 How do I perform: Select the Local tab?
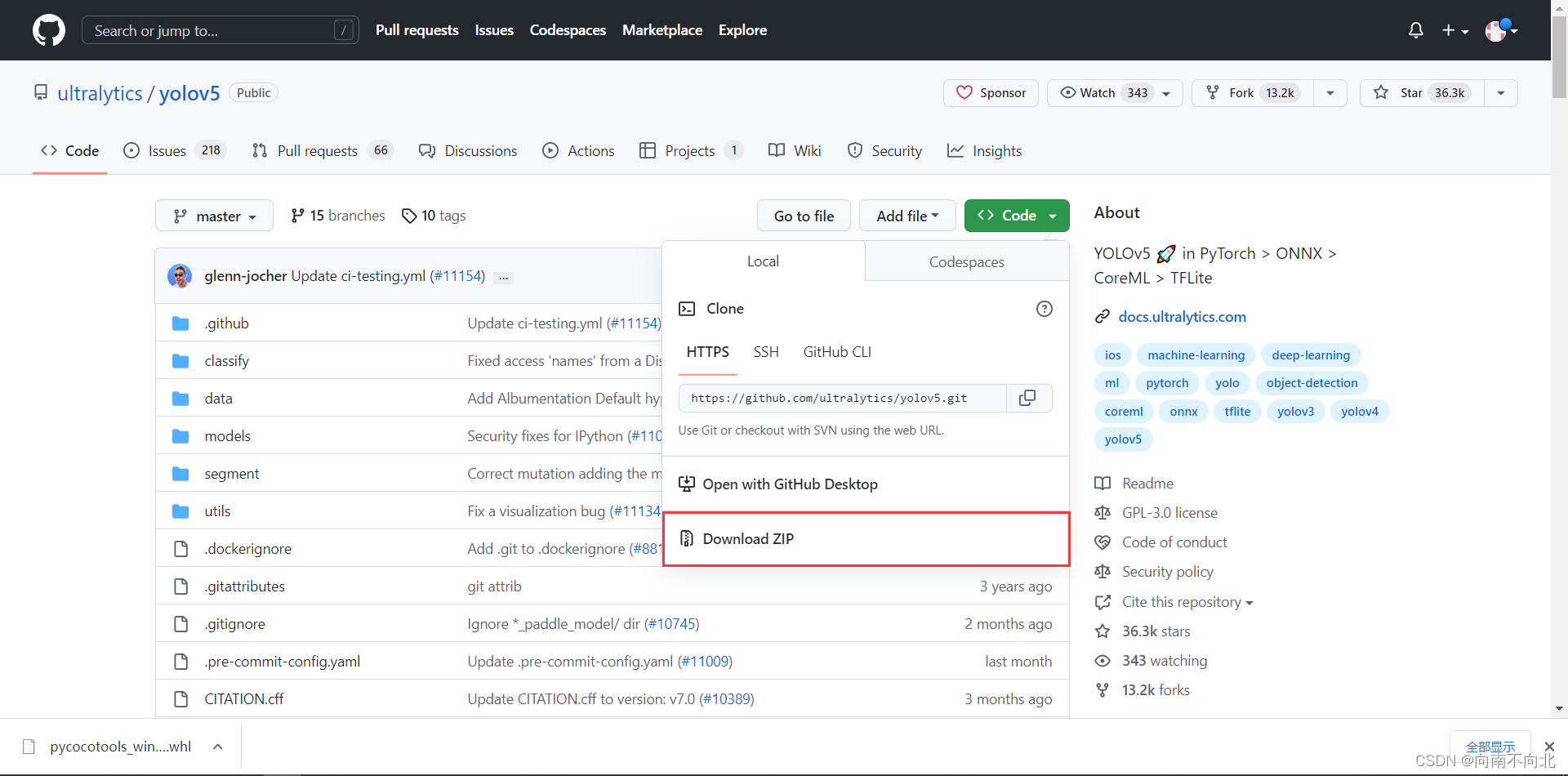[x=764, y=261]
